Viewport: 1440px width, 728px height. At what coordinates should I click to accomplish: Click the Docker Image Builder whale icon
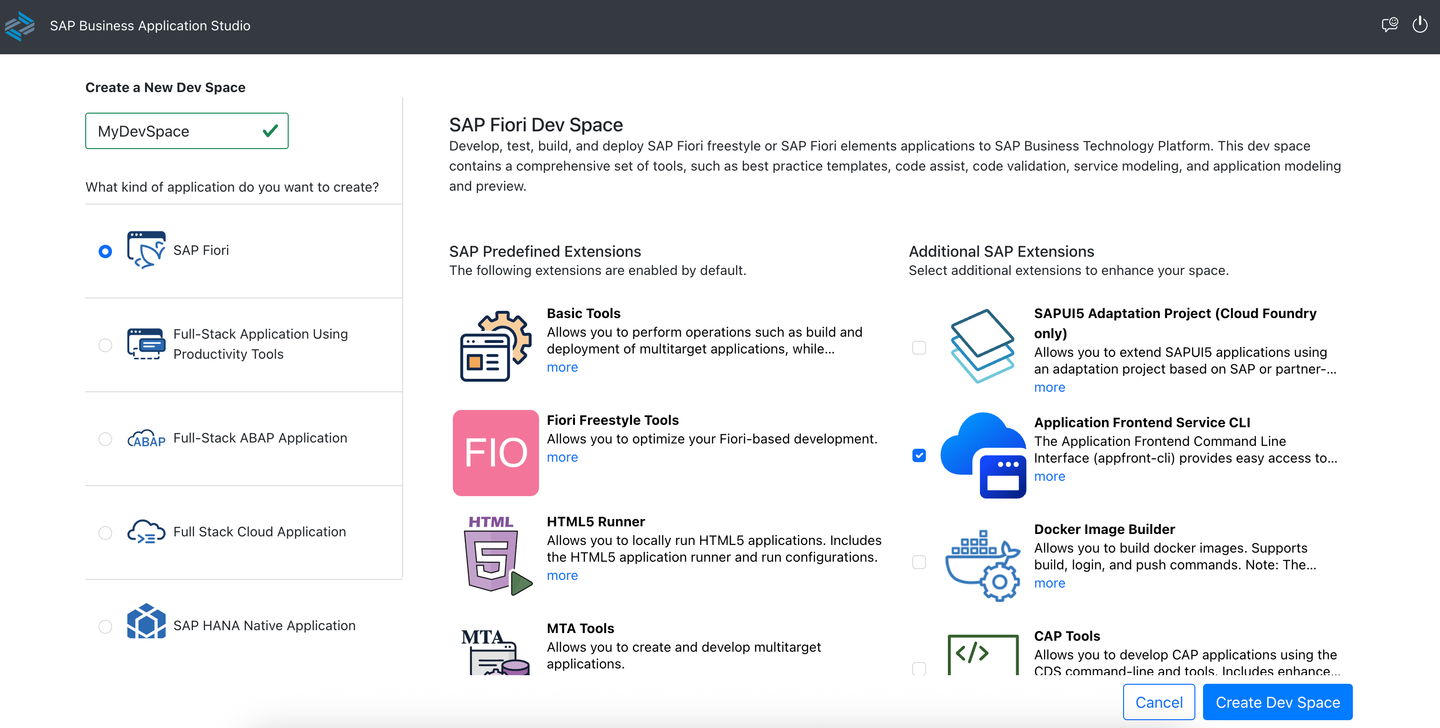click(x=983, y=564)
